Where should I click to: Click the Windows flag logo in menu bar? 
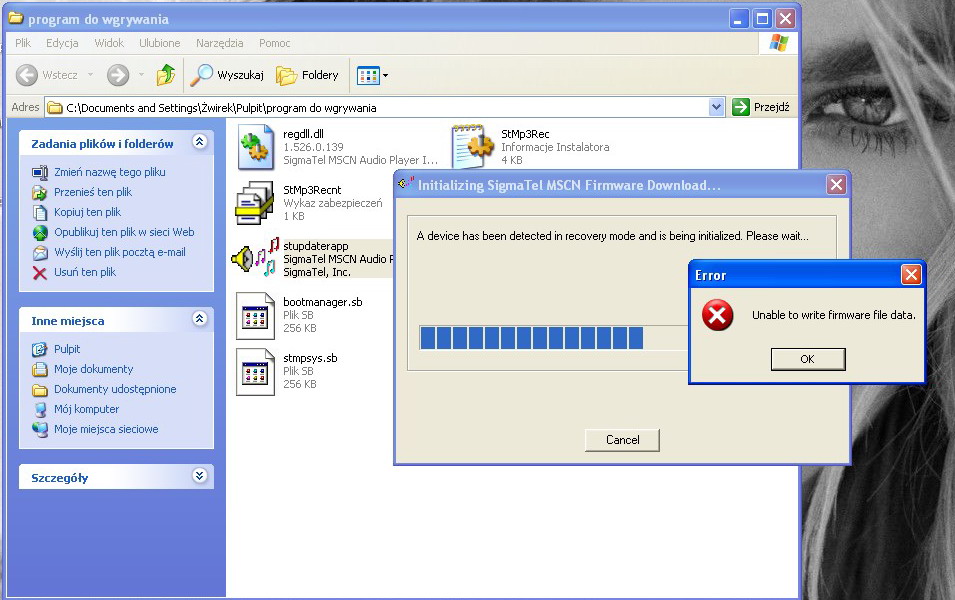778,43
